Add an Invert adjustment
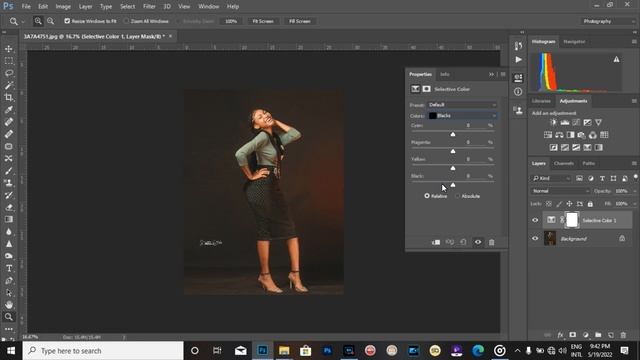Viewport: 640px width, 360px height. (553, 147)
